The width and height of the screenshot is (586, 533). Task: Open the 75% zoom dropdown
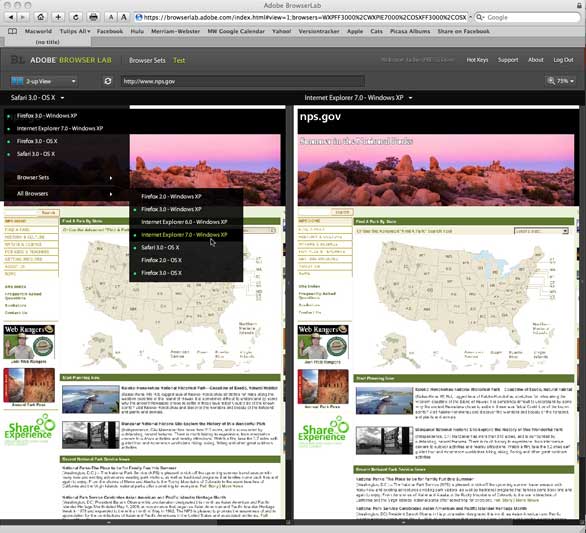(x=561, y=81)
